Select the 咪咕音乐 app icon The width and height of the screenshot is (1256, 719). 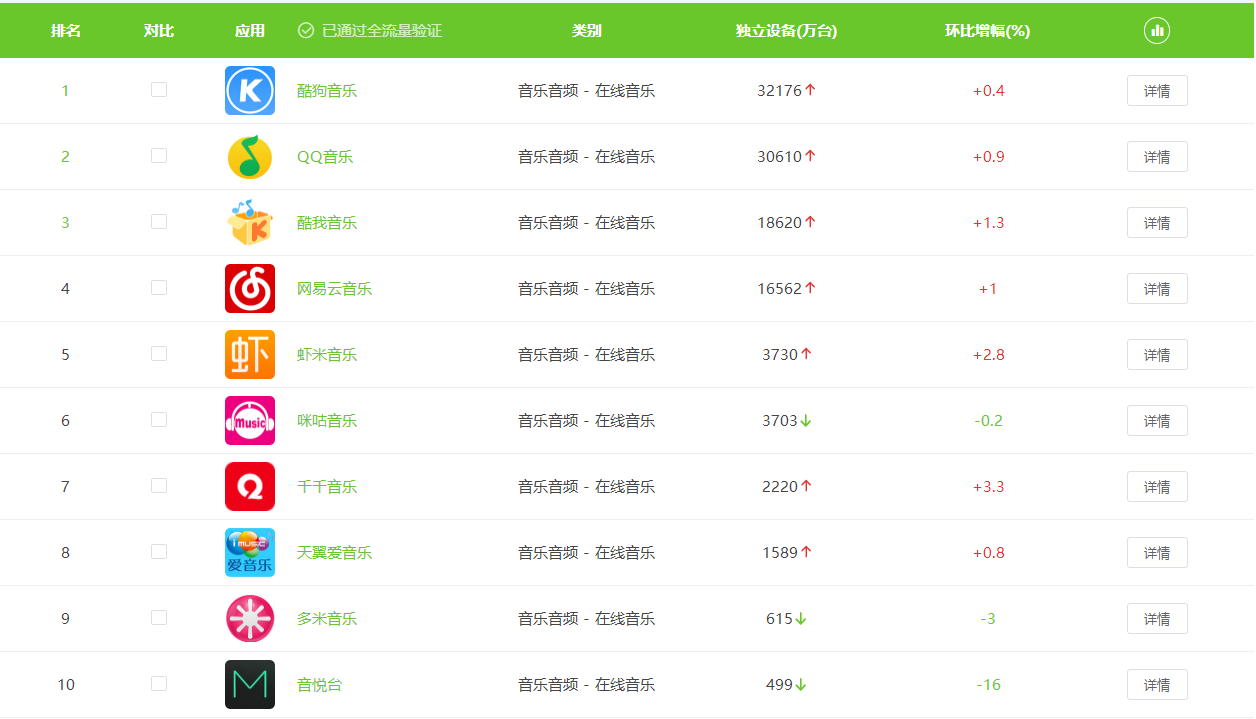[x=250, y=420]
